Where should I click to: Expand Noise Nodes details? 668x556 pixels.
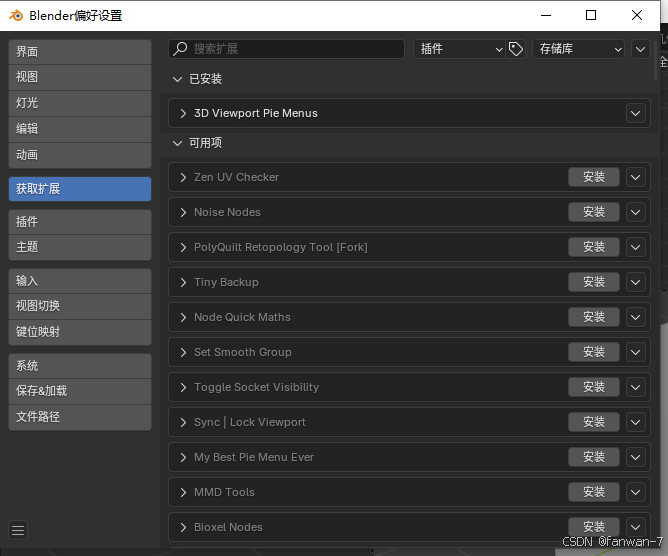tap(183, 212)
